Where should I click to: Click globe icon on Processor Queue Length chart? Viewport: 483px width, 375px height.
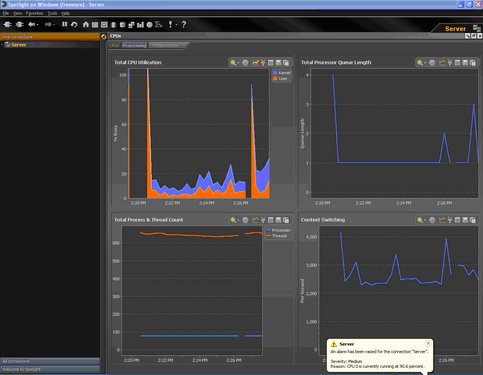(432, 62)
